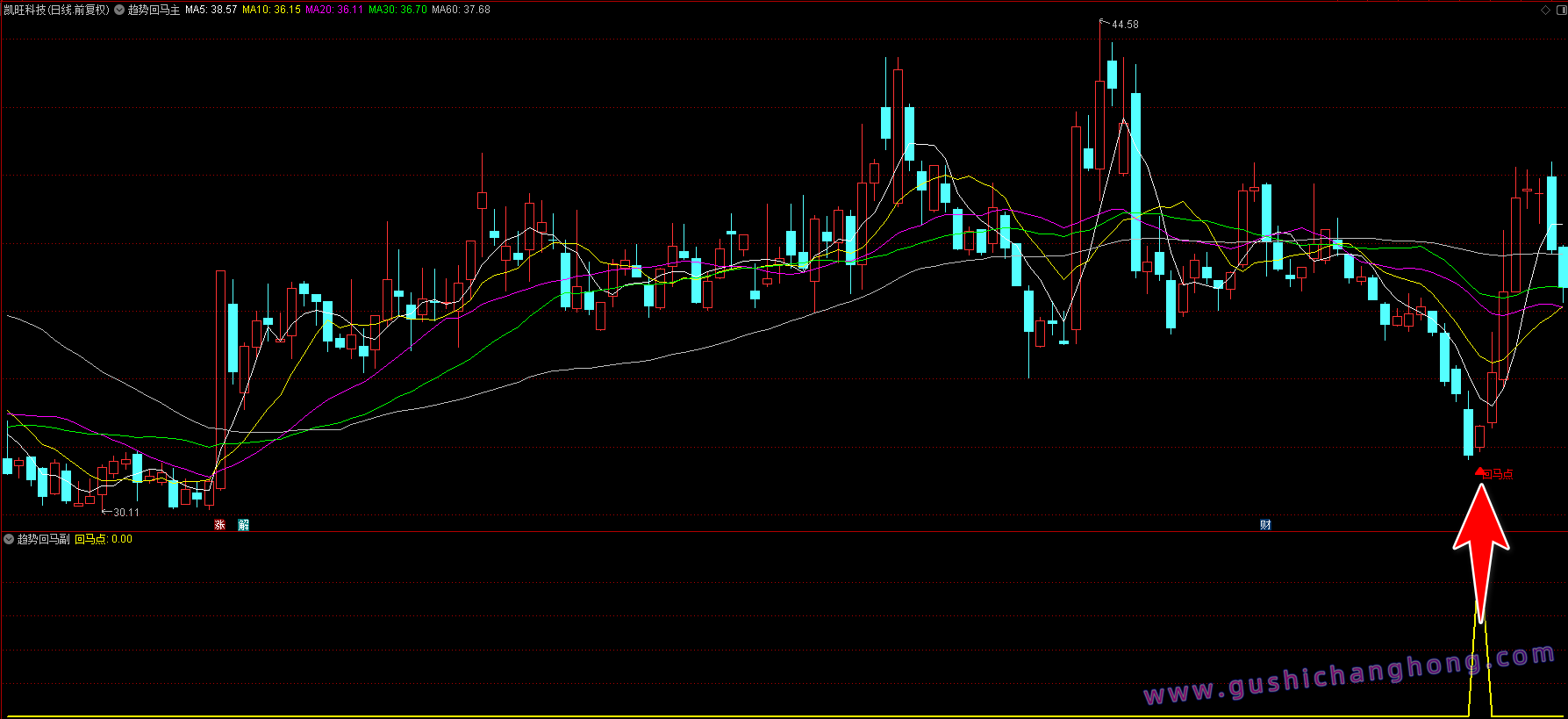Click the green MA30: 36.70 label
The width and height of the screenshot is (1568, 719).
[397, 10]
